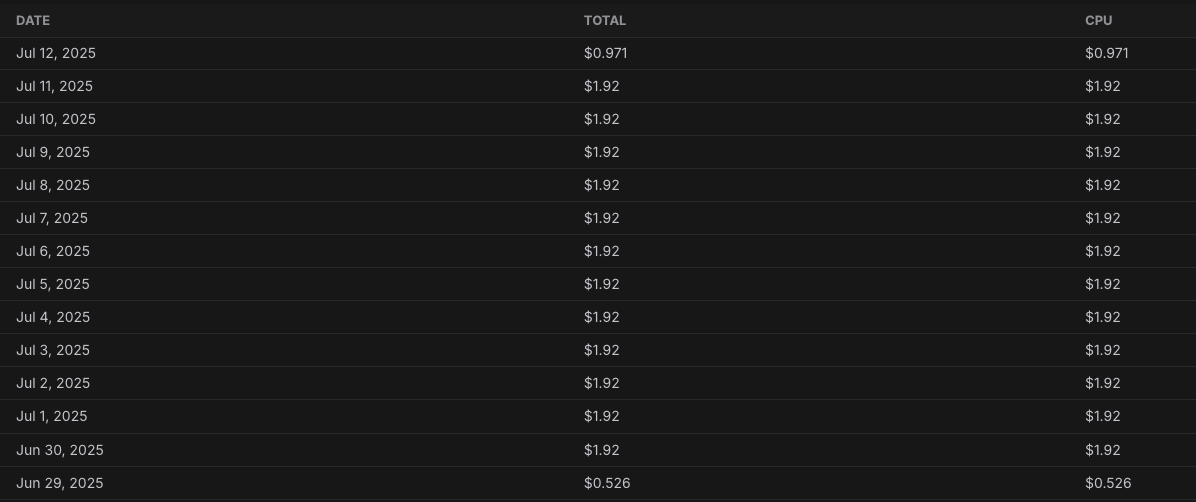Viewport: 1196px width, 502px height.
Task: Click the Jul 1, 2025 row date
Action: click(52, 416)
